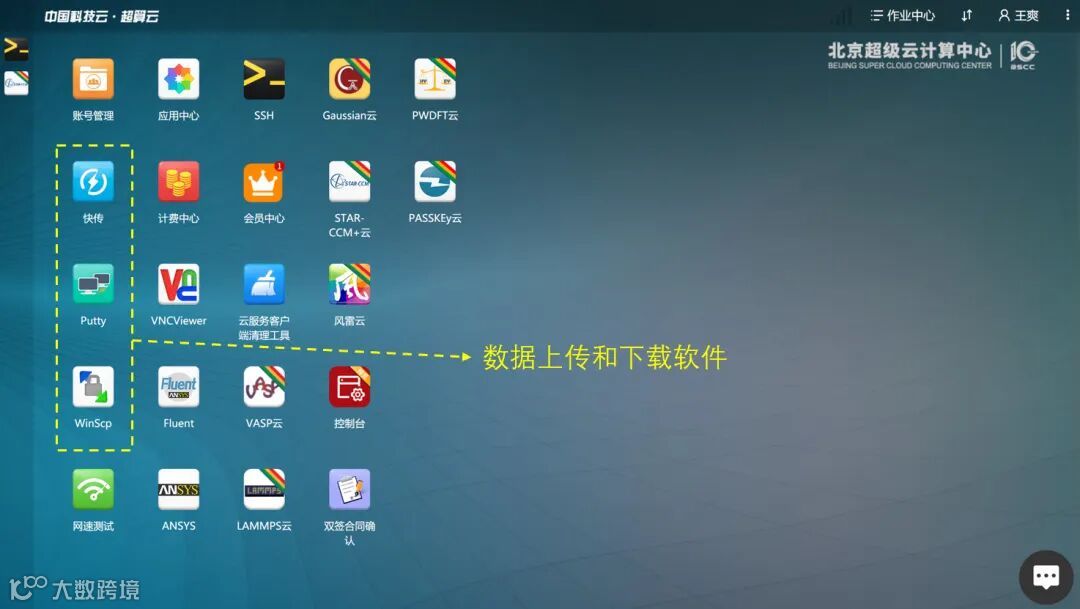Launch the Gaussian云 application
Screen dimensions: 1080x609
349,80
